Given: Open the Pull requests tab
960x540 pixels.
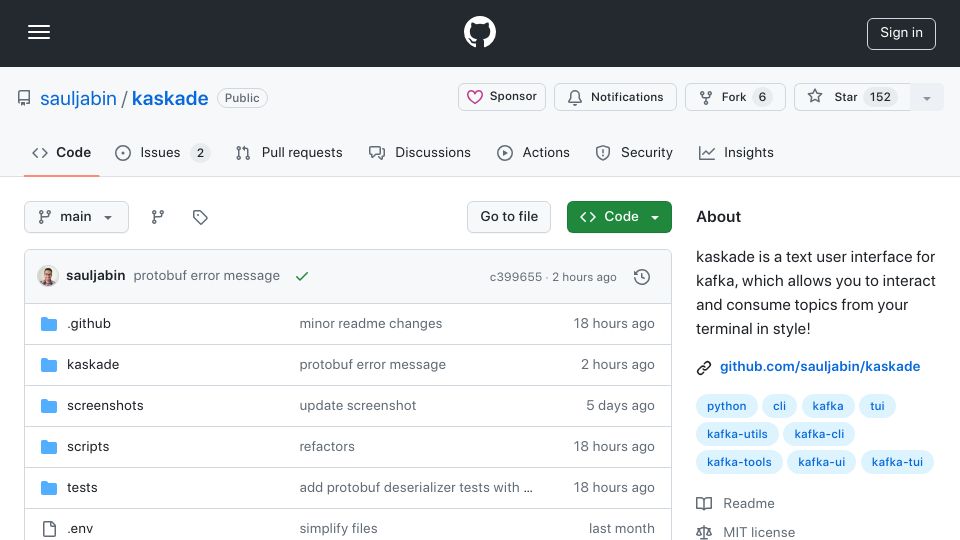Looking at the screenshot, I should [x=289, y=152].
